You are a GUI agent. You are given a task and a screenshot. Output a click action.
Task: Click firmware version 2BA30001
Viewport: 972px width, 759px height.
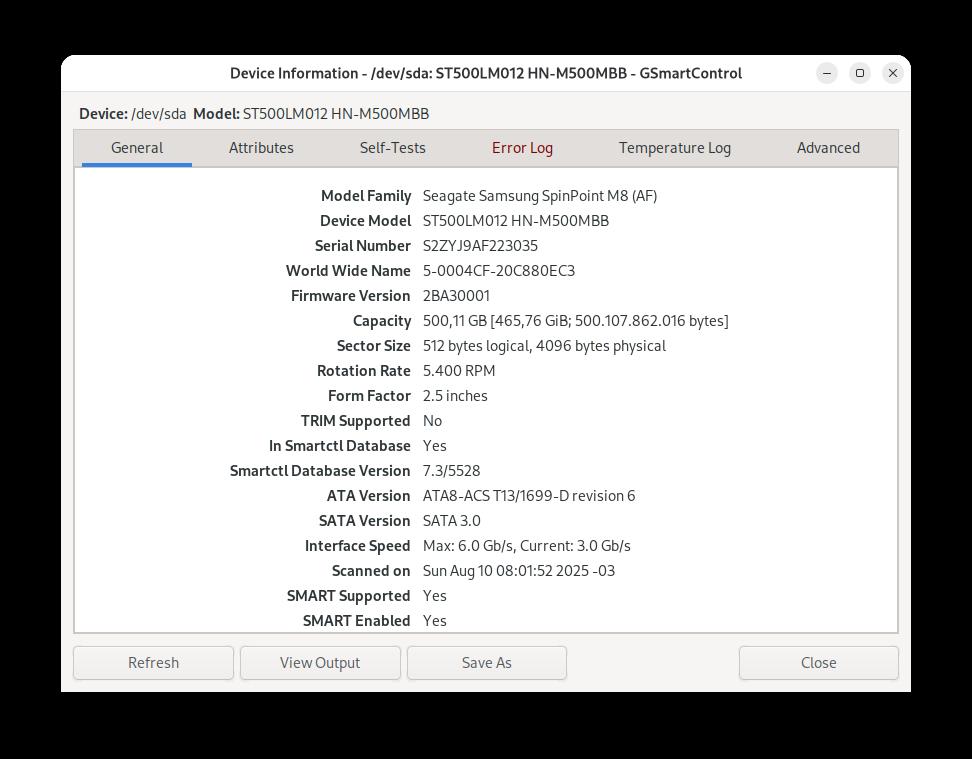coord(456,296)
